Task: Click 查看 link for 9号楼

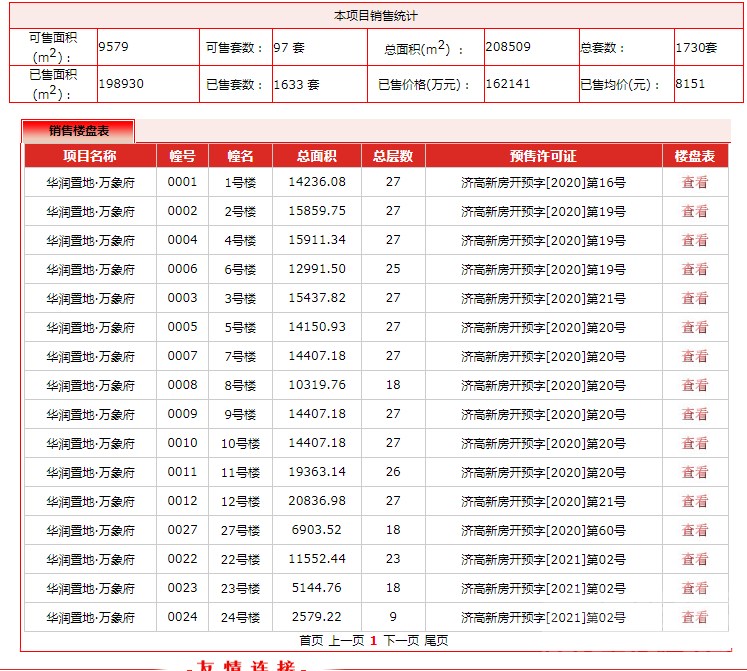Action: coord(695,415)
